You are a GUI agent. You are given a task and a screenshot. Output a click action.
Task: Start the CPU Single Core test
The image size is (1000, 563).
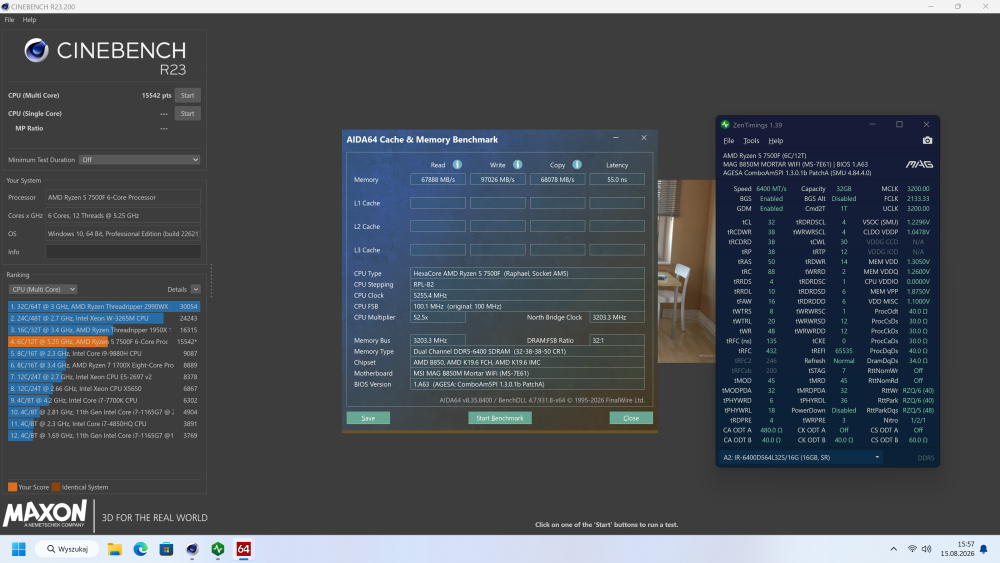pos(188,113)
